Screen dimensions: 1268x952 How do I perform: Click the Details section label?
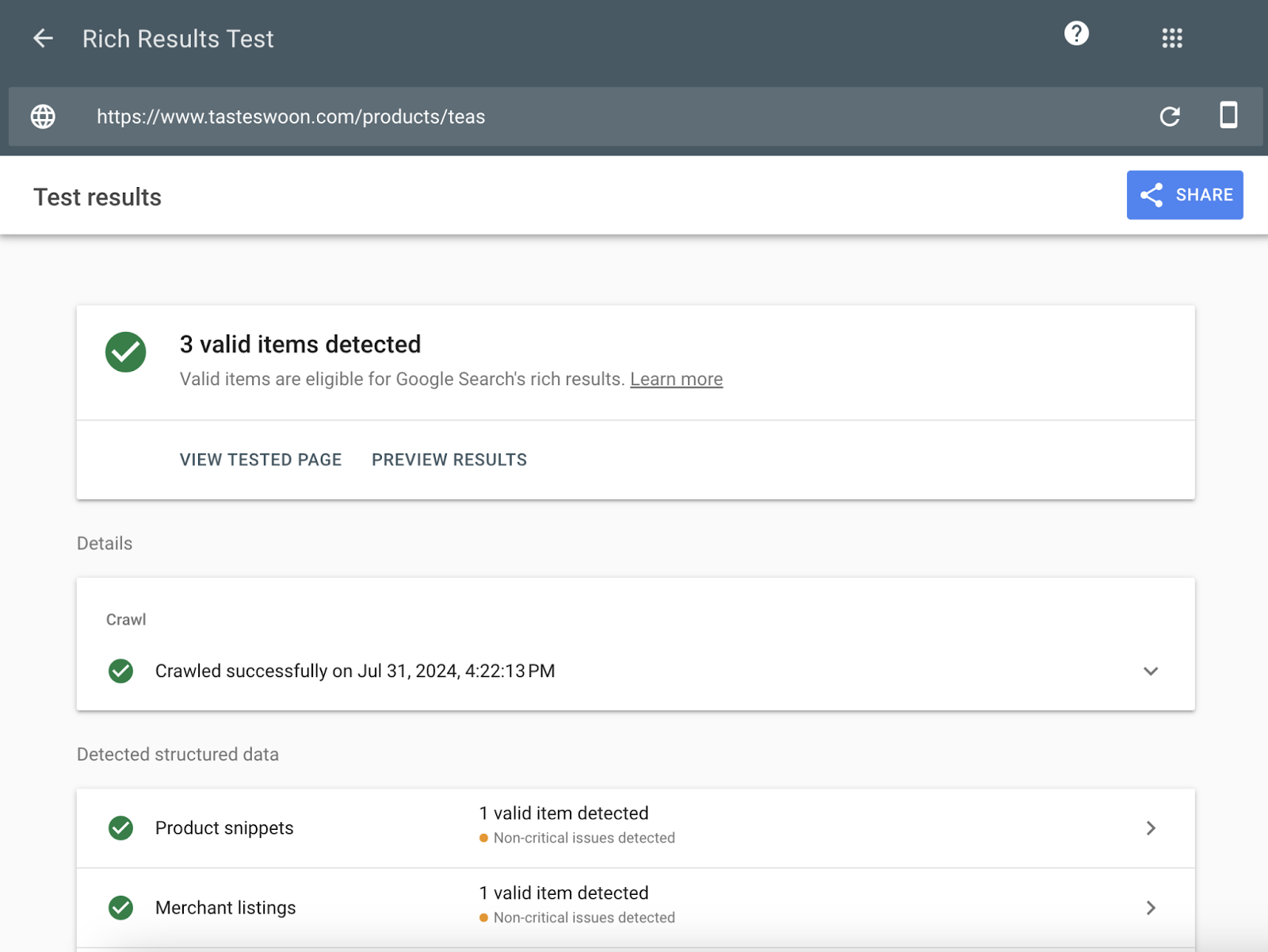105,543
